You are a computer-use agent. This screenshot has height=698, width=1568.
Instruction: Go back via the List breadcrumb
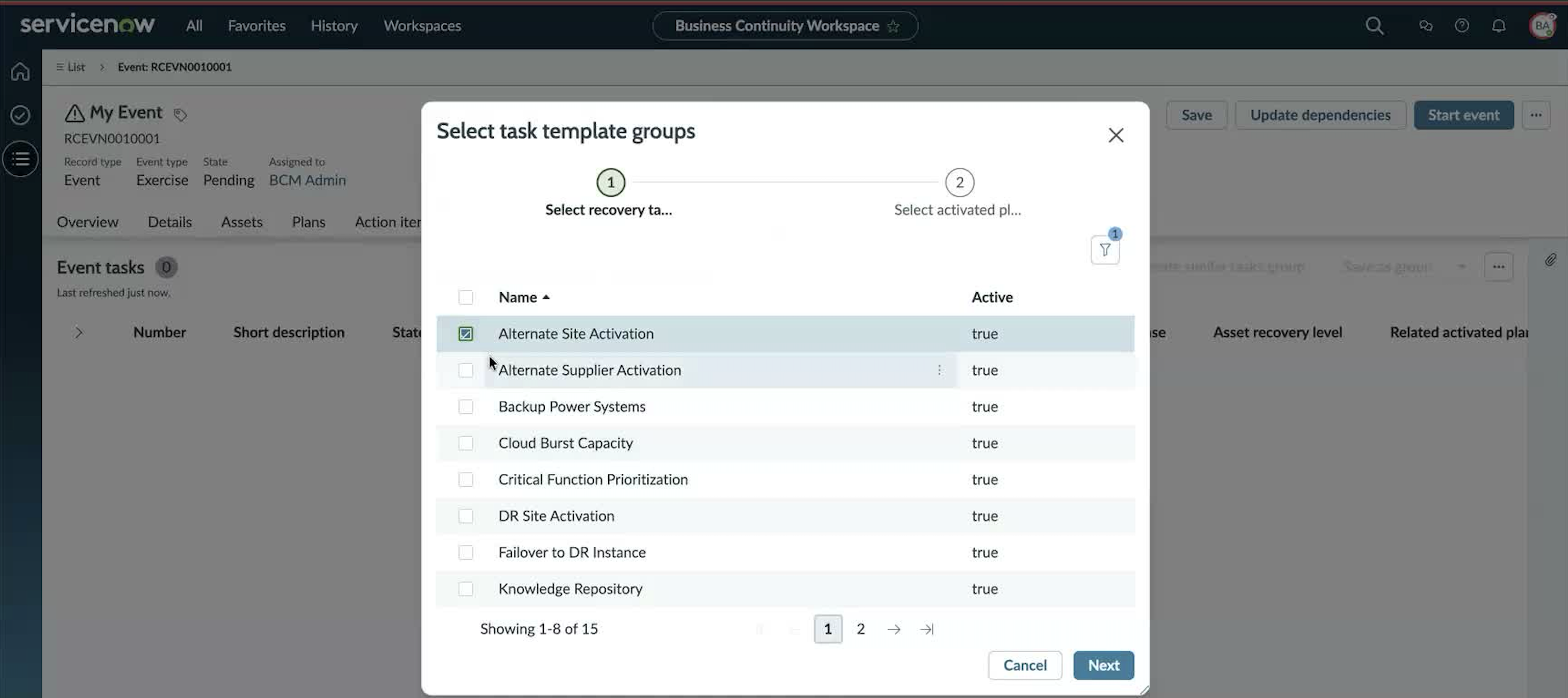[x=71, y=67]
